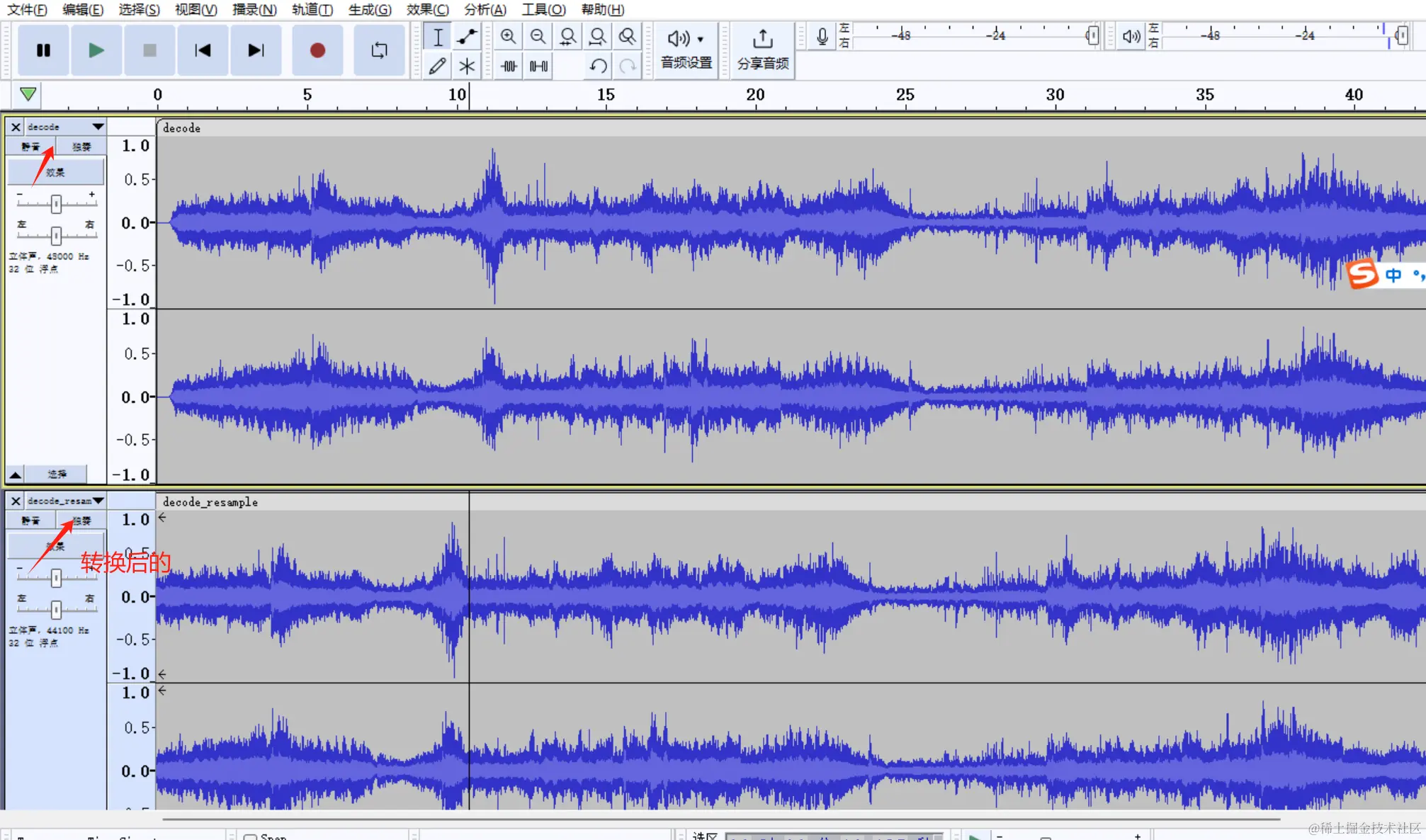Click the decode track gain slider
1426x840 pixels.
[x=56, y=204]
